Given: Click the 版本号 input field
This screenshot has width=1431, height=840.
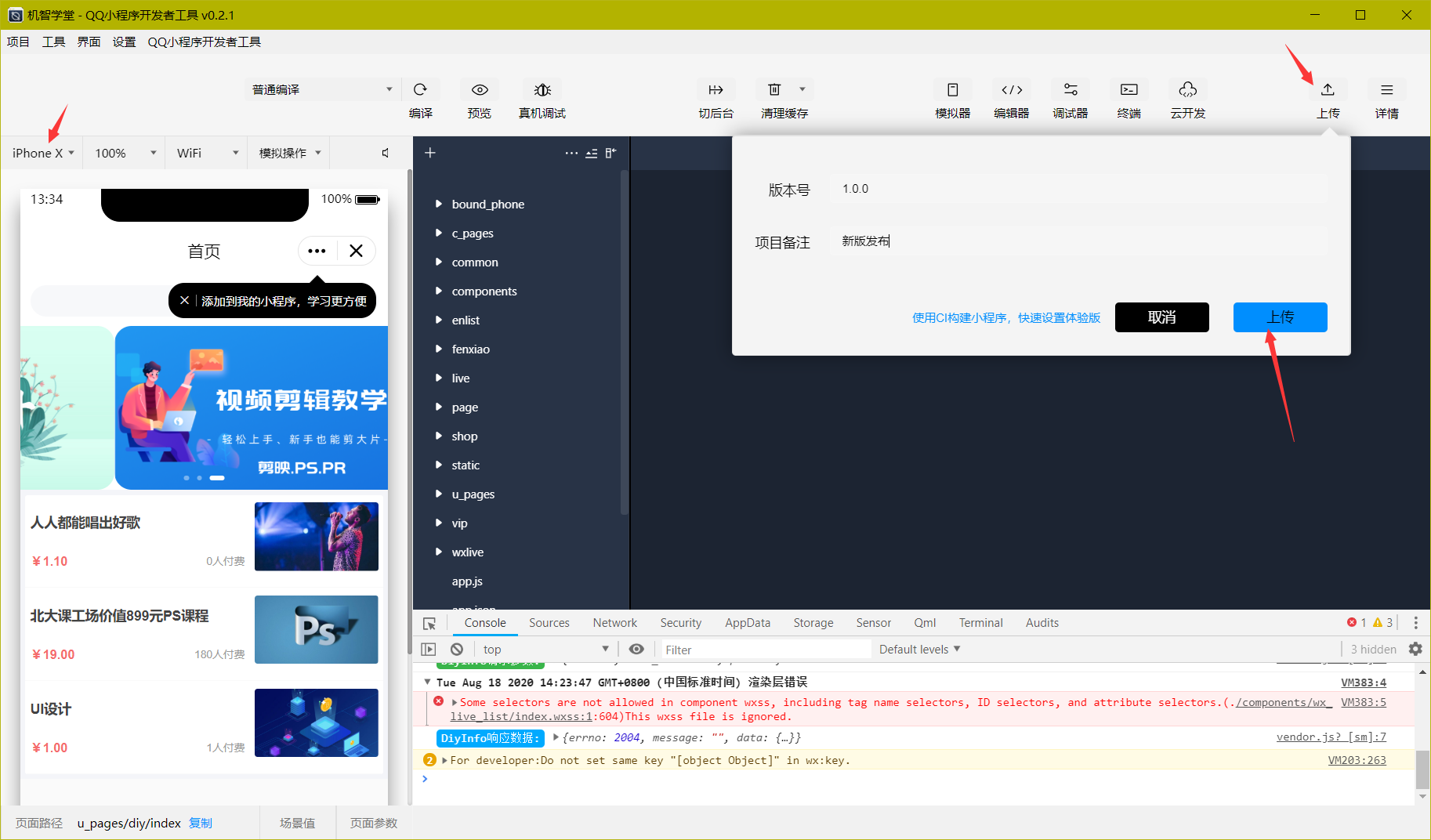Looking at the screenshot, I should click(1080, 189).
